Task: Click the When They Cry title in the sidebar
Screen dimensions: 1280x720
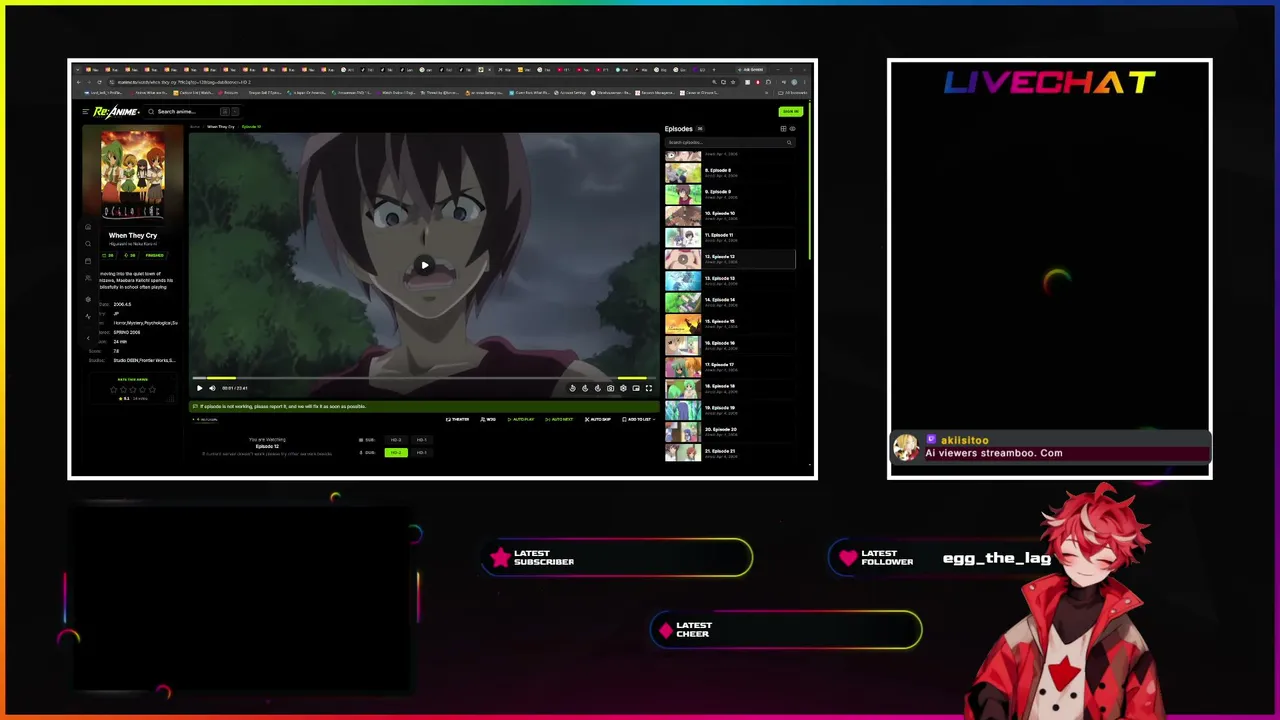Action: pyautogui.click(x=133, y=236)
